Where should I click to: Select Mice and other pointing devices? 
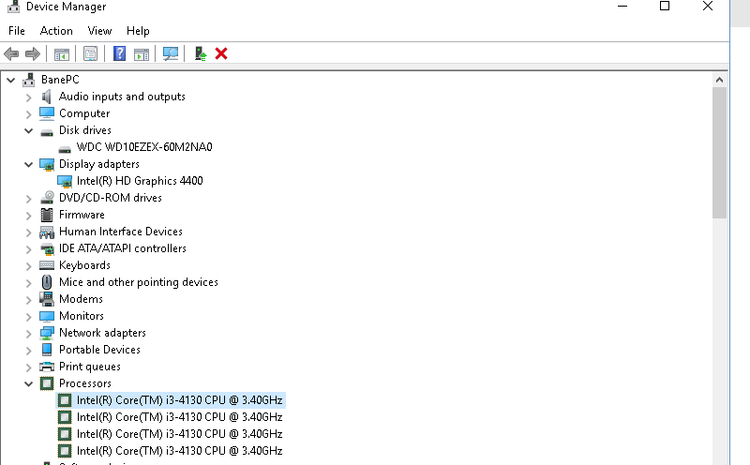coord(139,282)
